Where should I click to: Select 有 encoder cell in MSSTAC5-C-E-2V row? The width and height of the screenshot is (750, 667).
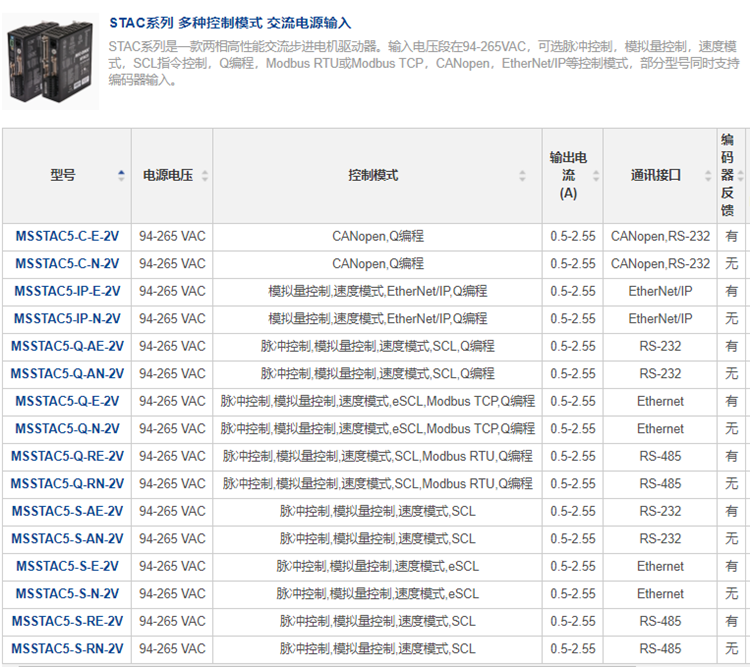click(731, 236)
